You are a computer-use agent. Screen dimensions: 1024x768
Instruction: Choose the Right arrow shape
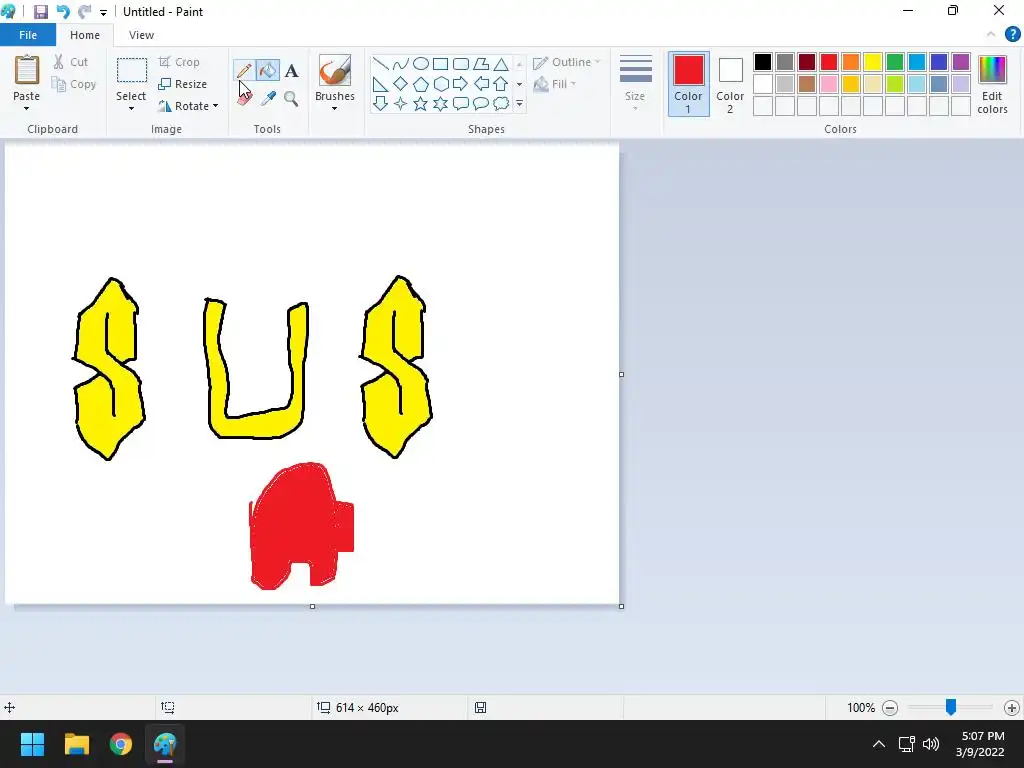point(461,84)
